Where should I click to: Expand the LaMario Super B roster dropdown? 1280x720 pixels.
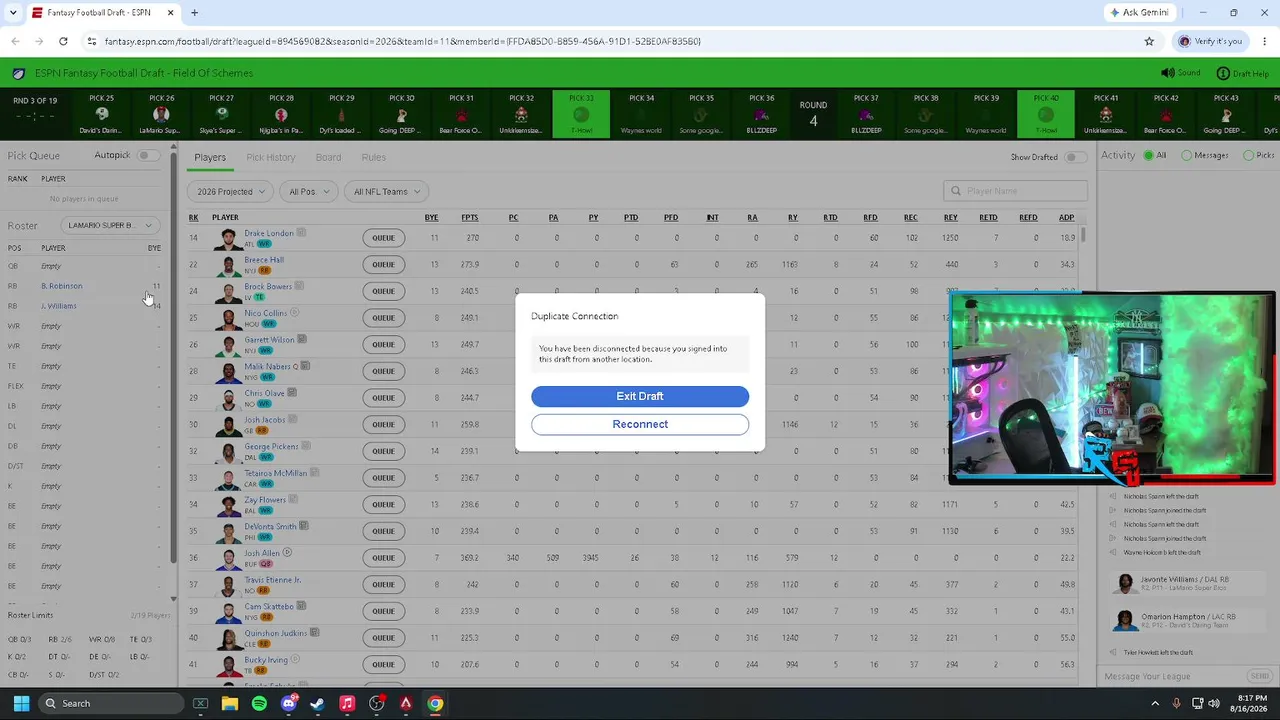(109, 225)
